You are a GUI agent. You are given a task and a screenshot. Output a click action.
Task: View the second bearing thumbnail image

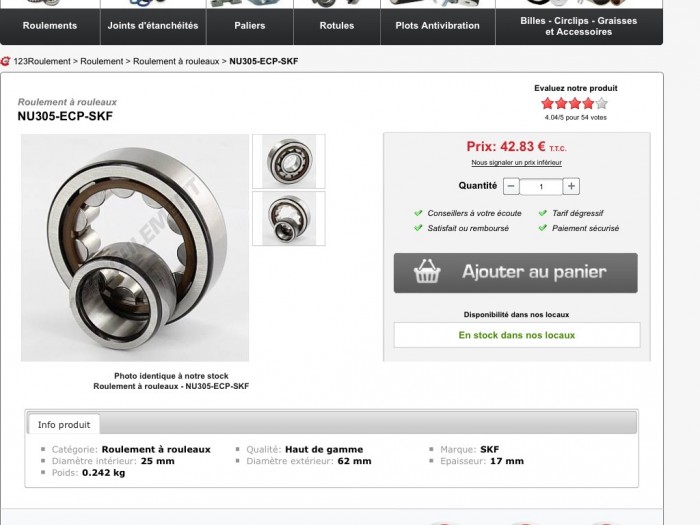289,218
